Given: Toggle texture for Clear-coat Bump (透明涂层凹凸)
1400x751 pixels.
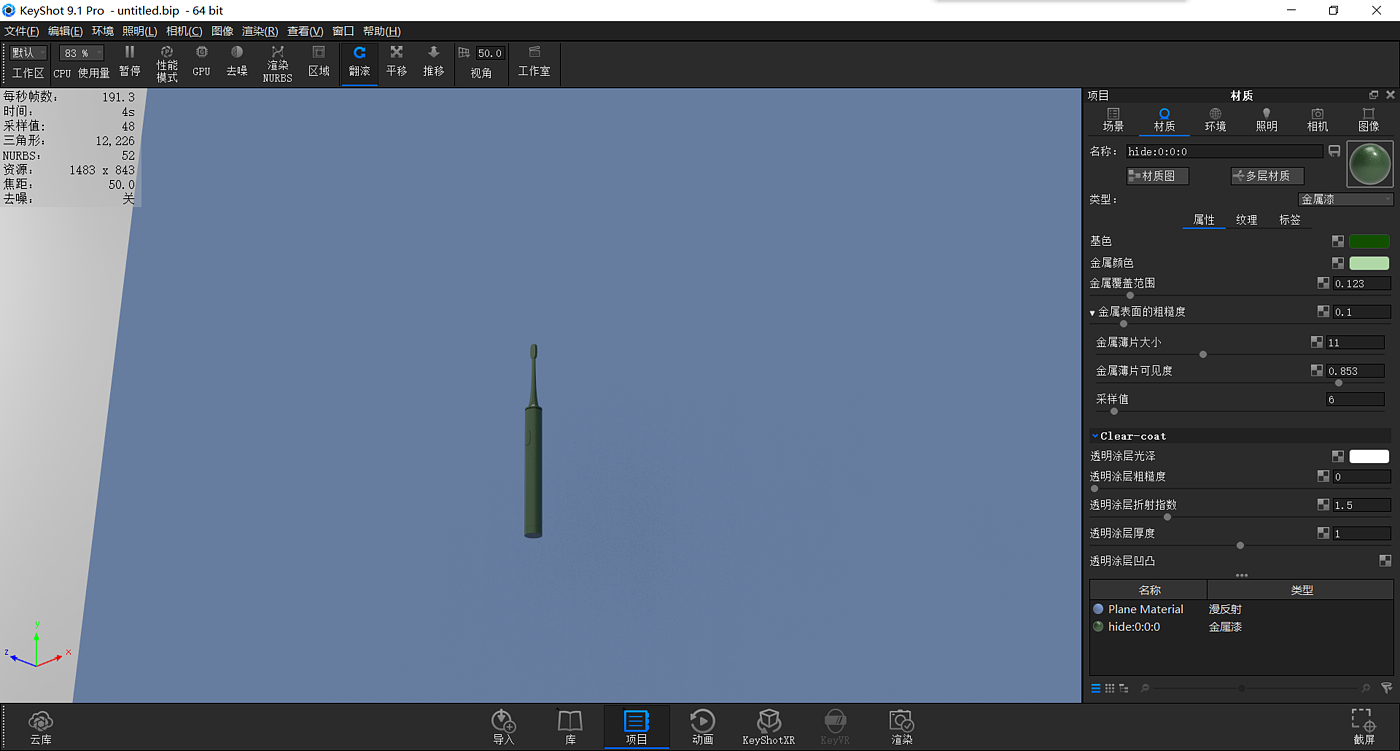Looking at the screenshot, I should click(1385, 561).
